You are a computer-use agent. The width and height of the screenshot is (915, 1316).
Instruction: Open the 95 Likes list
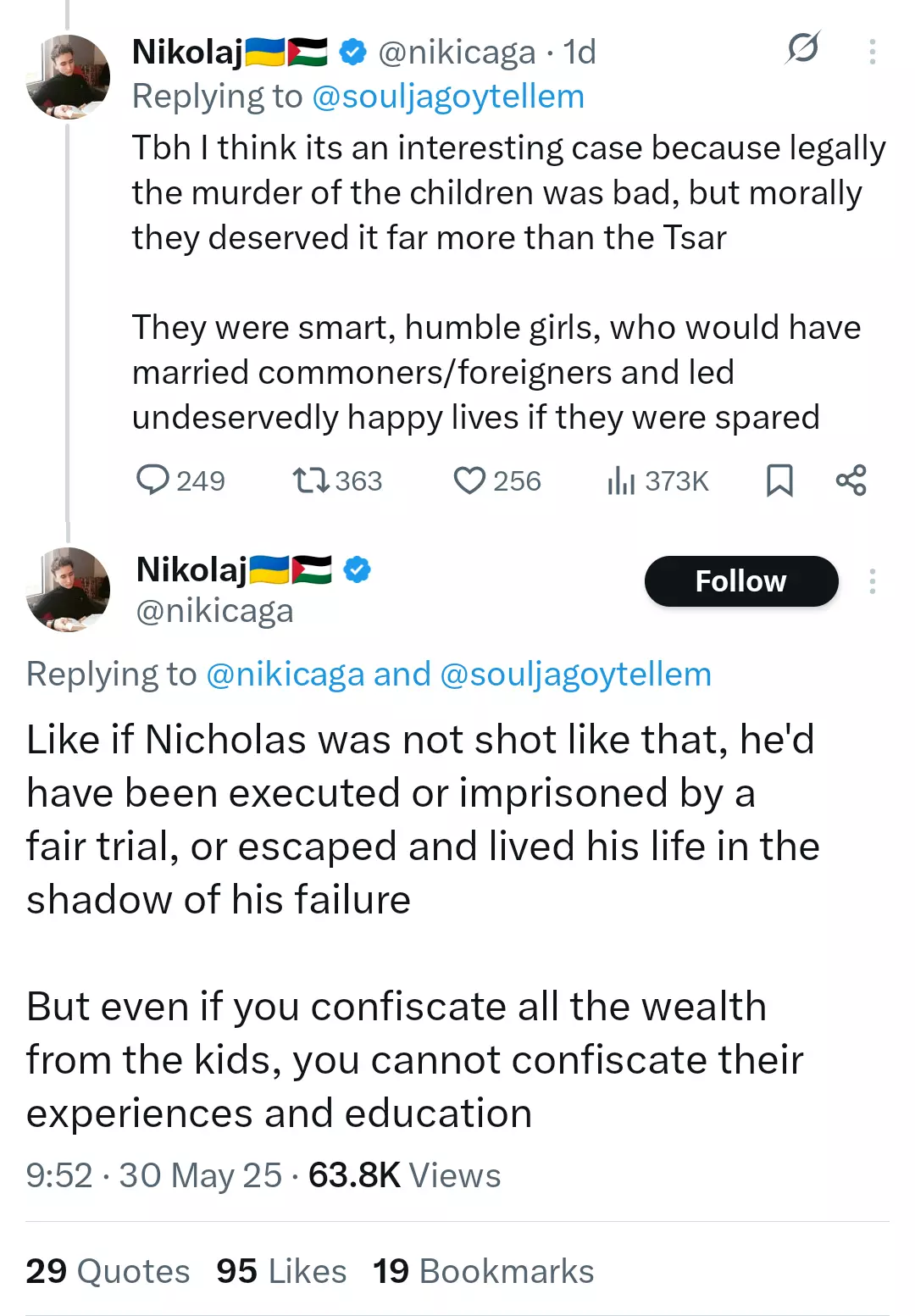click(281, 1271)
